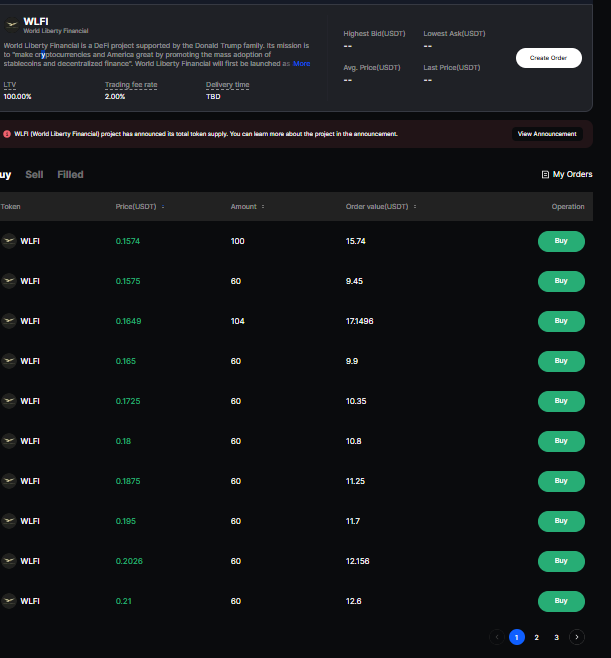The height and width of the screenshot is (658, 611).
Task: Click WLFI token icon in 0.21 row
Action: pyautogui.click(x=9, y=601)
